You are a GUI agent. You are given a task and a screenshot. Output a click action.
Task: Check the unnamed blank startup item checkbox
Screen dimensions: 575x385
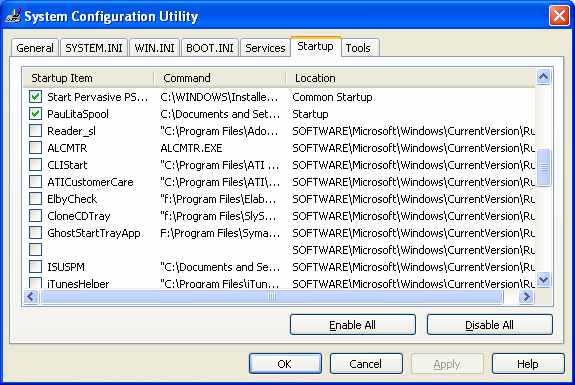click(x=35, y=250)
